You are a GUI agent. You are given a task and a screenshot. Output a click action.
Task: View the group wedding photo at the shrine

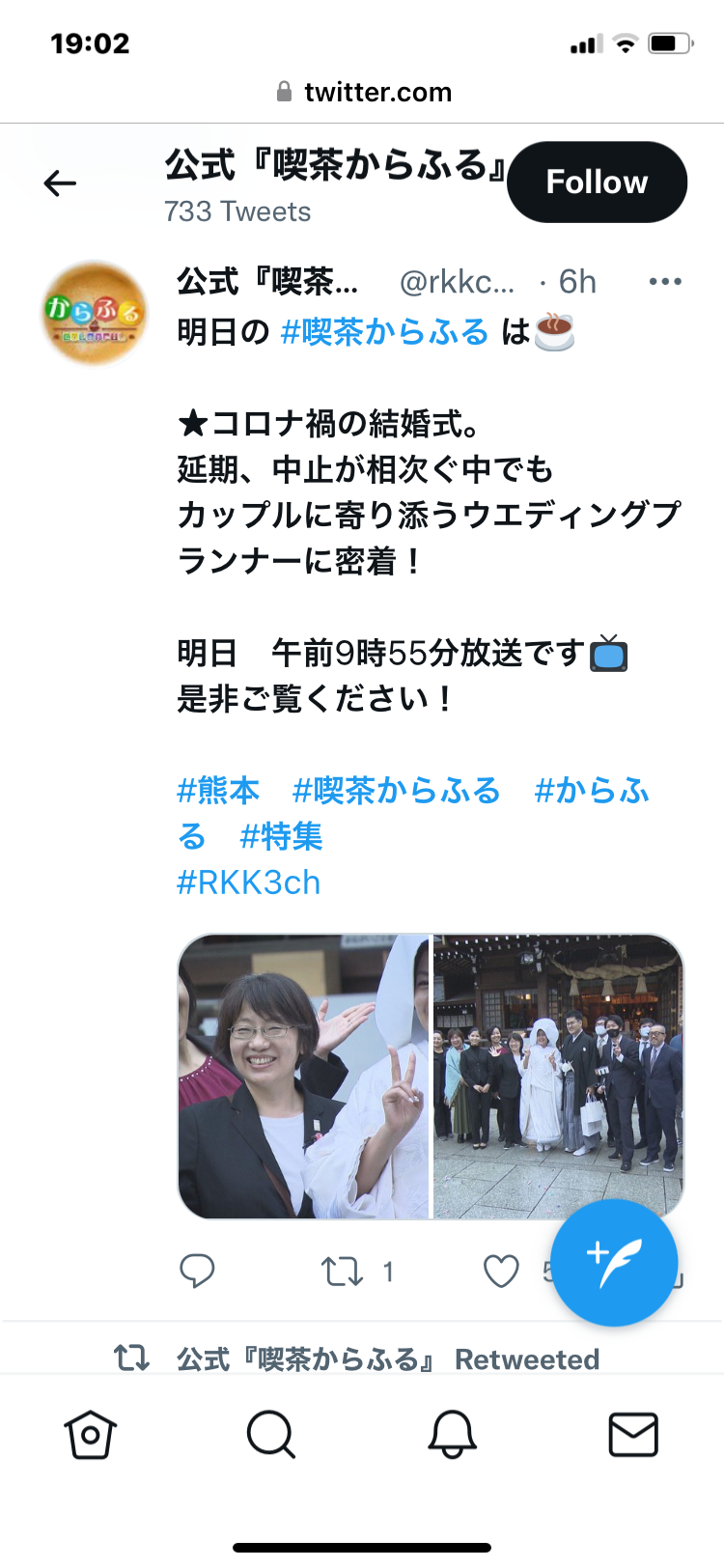[x=559, y=1077]
